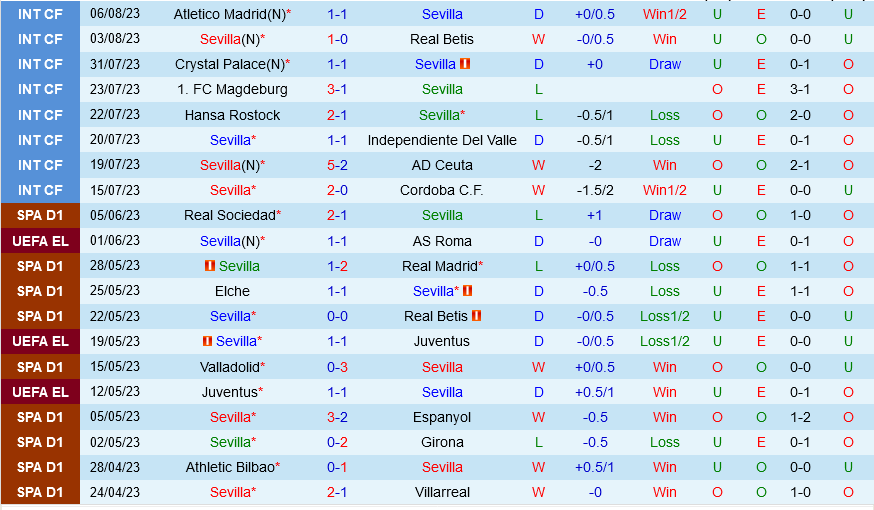
Task: Click the red card icon beside Sevilla in the Crystal Palace row
Action: click(x=465, y=64)
